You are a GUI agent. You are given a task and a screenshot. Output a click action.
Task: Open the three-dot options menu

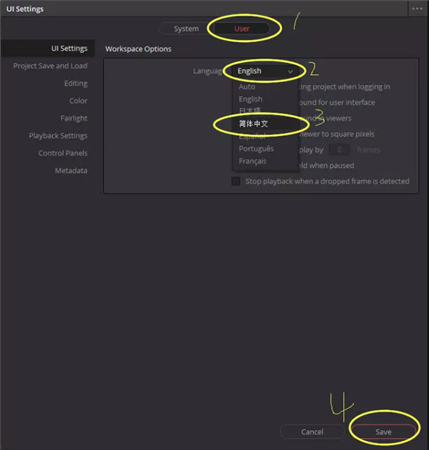coord(417,9)
